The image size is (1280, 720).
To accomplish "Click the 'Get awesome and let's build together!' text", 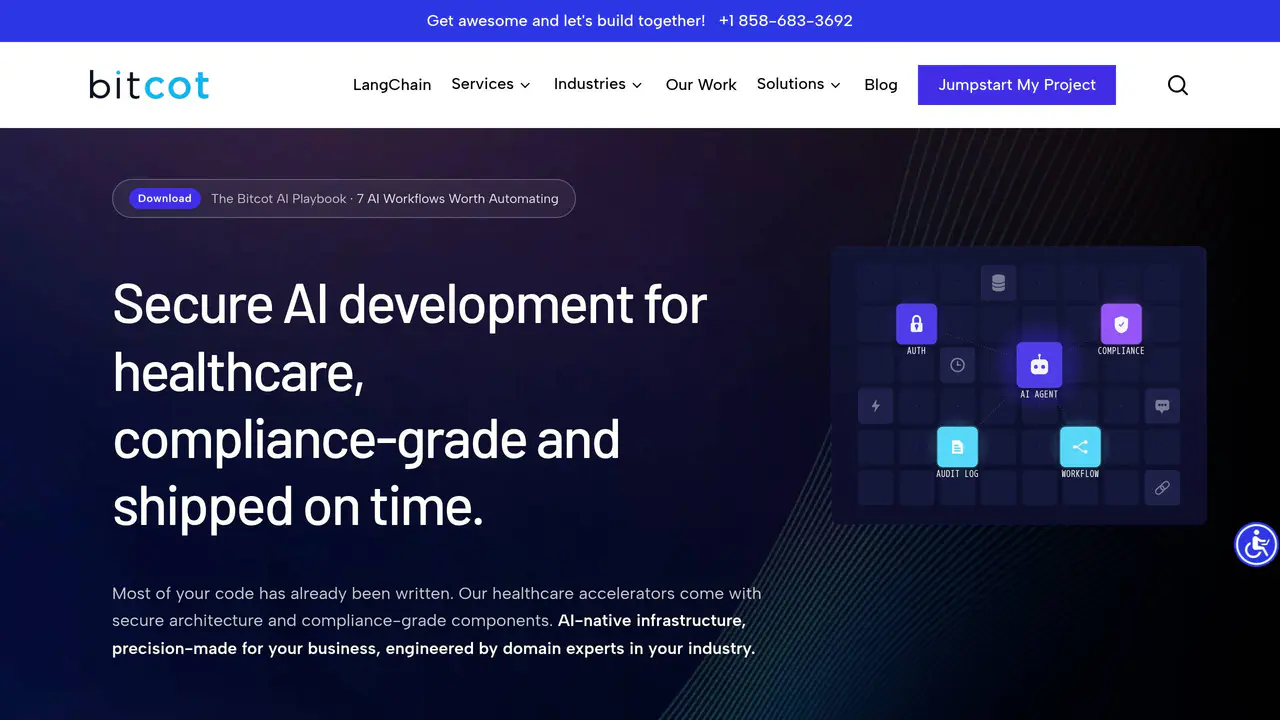I will pyautogui.click(x=566, y=20).
